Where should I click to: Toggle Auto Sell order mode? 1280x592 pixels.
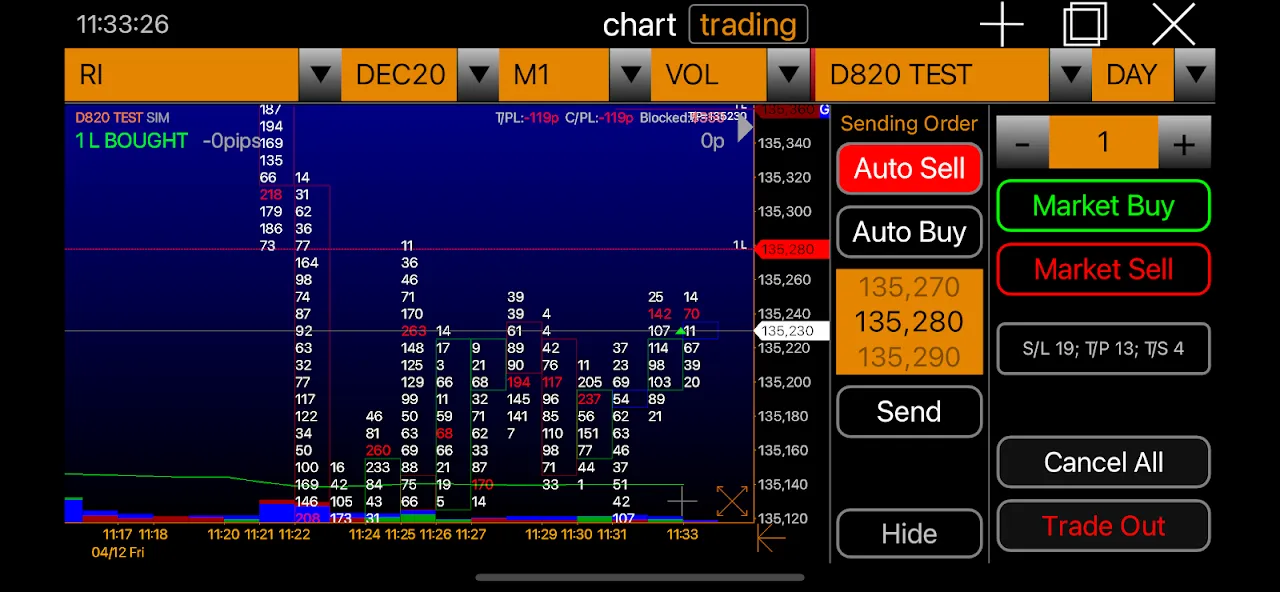pos(909,168)
